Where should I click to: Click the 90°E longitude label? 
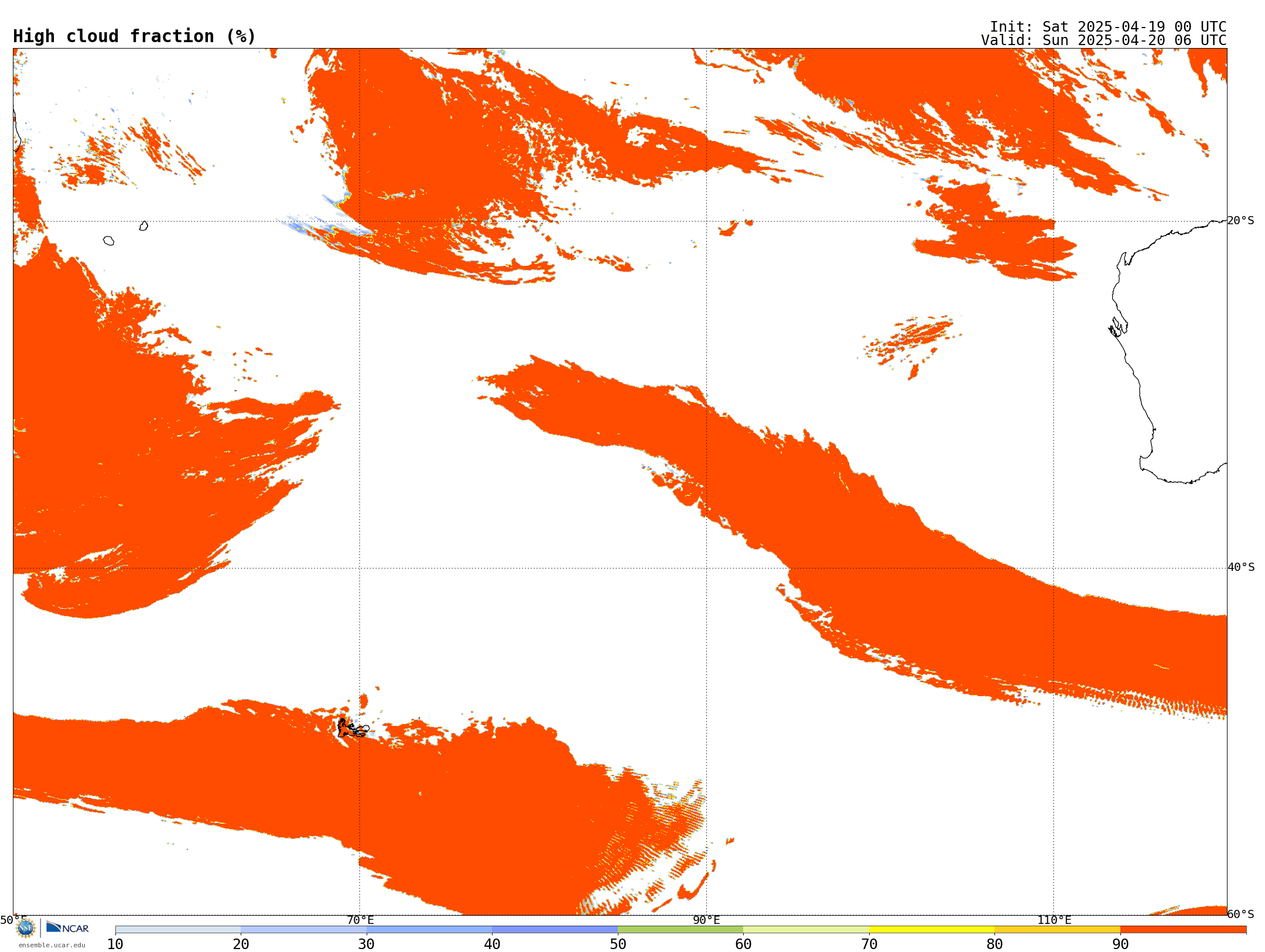click(707, 920)
